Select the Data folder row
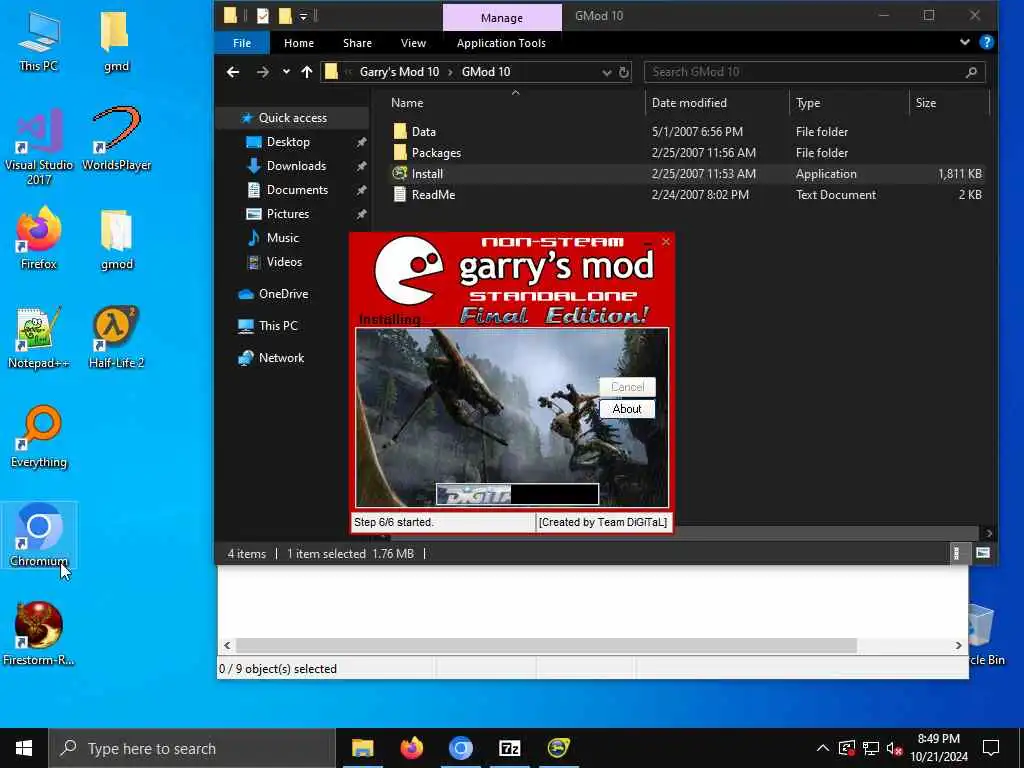This screenshot has width=1024, height=768. [x=686, y=132]
